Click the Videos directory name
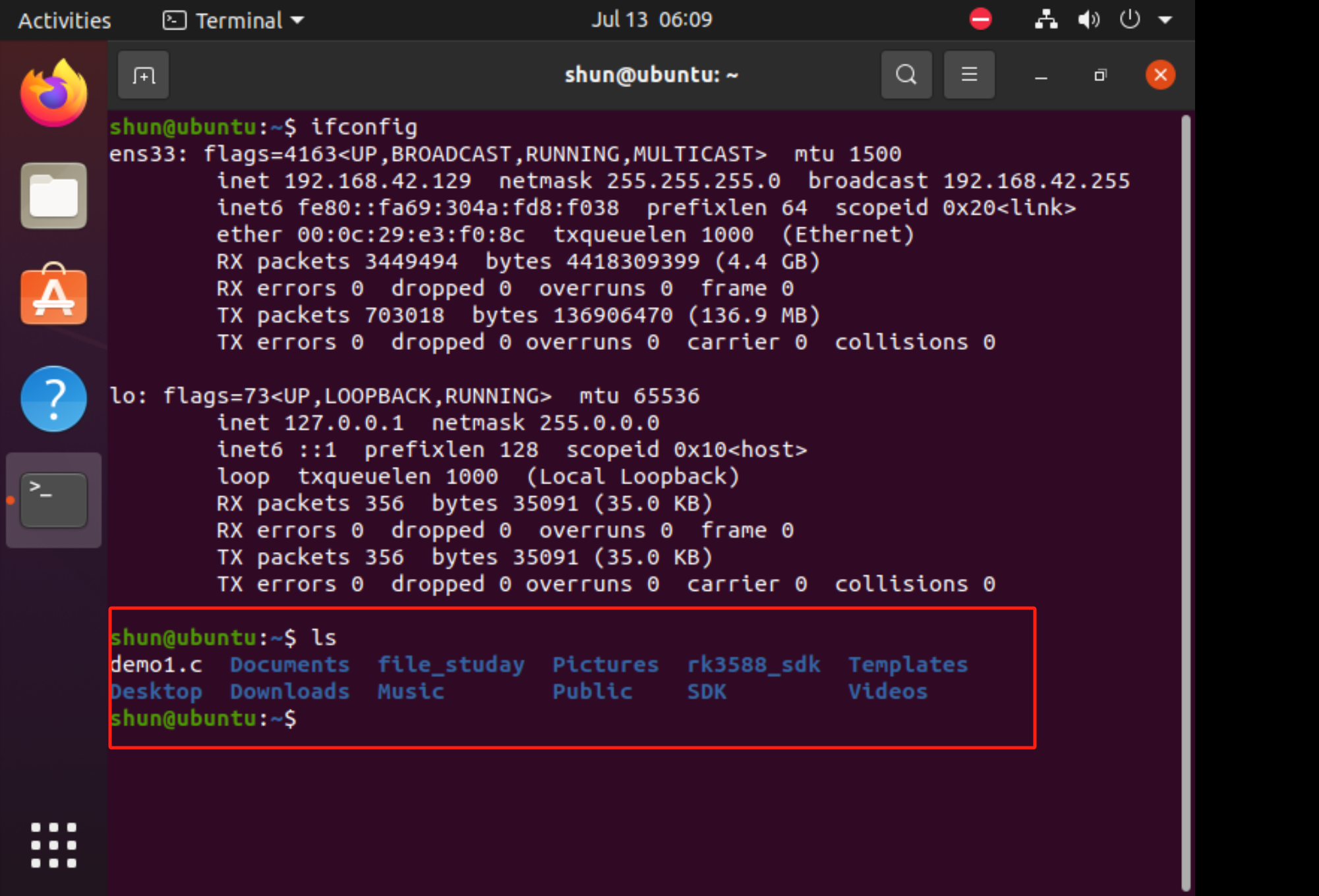The width and height of the screenshot is (1319, 896). pos(887,691)
